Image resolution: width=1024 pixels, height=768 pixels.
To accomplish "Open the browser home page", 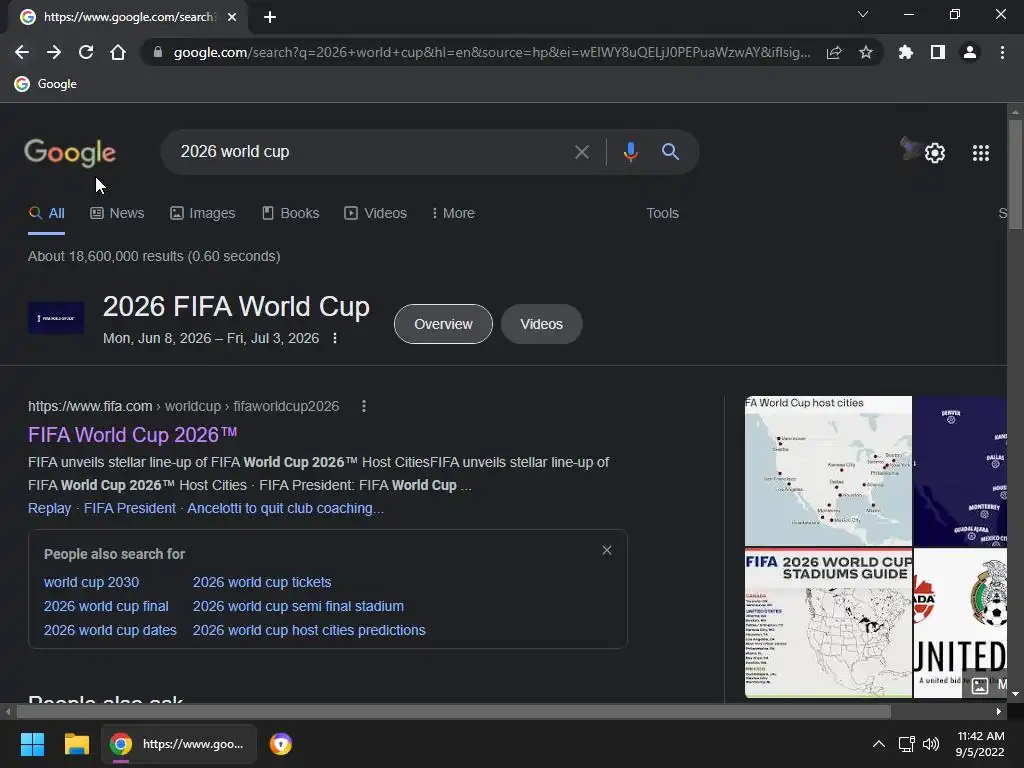I will tap(118, 52).
